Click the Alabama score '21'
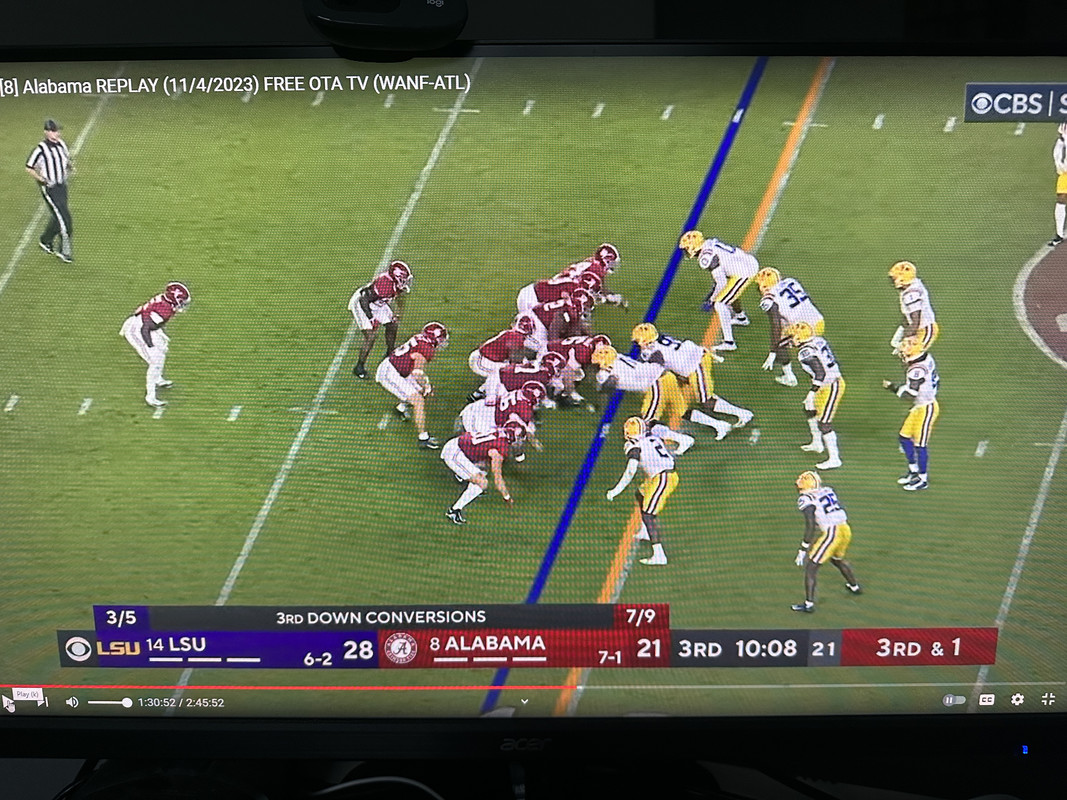 click(x=649, y=648)
